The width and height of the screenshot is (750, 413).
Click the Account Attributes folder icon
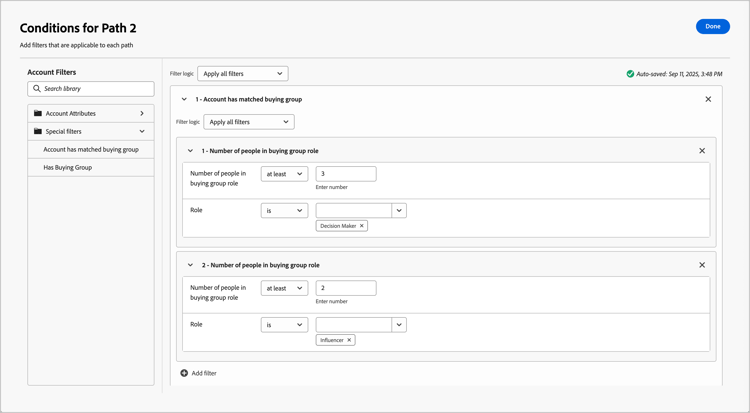point(38,114)
